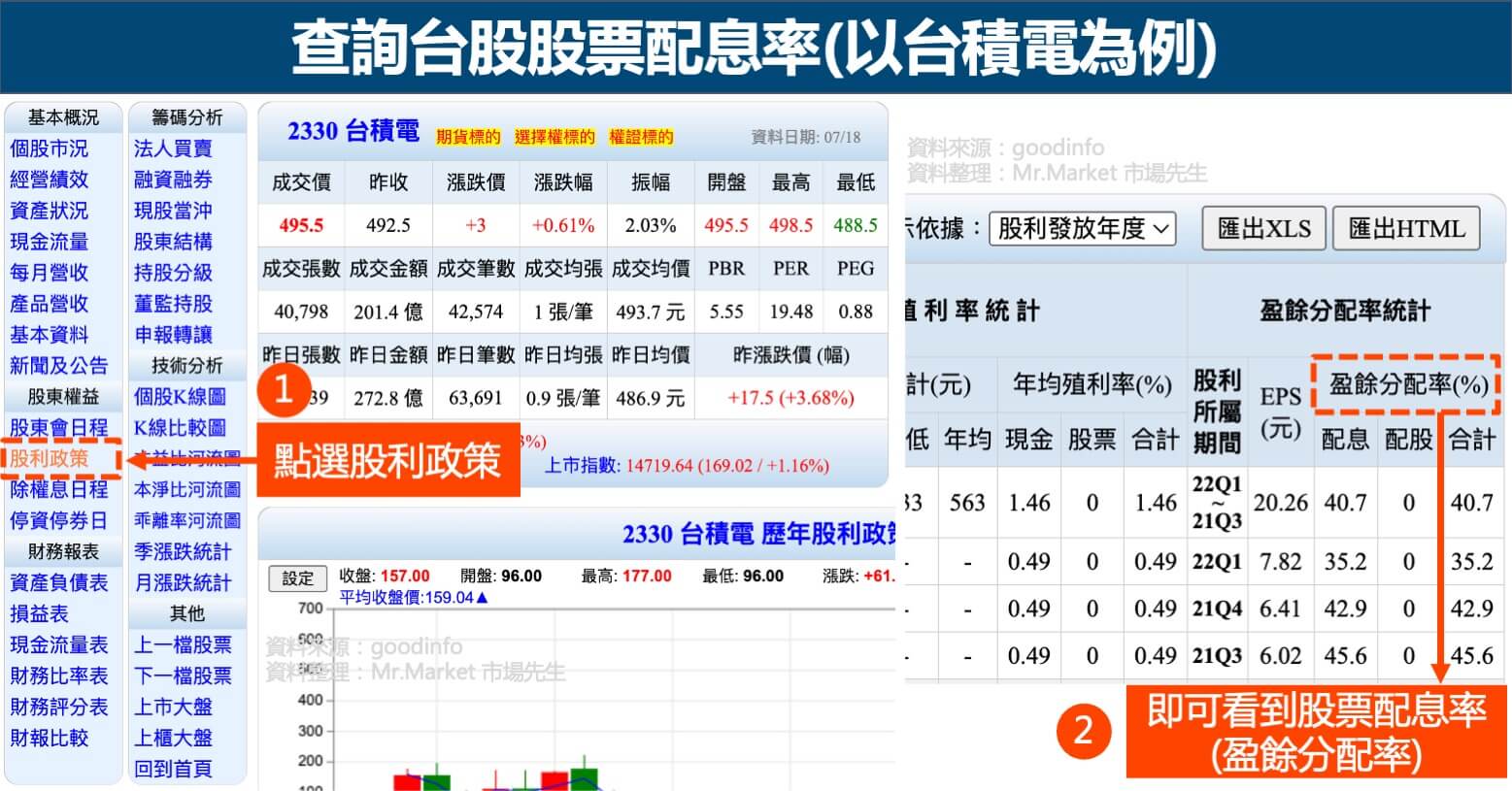Return via 回到首頁 link
The image size is (1512, 791).
click(x=173, y=769)
